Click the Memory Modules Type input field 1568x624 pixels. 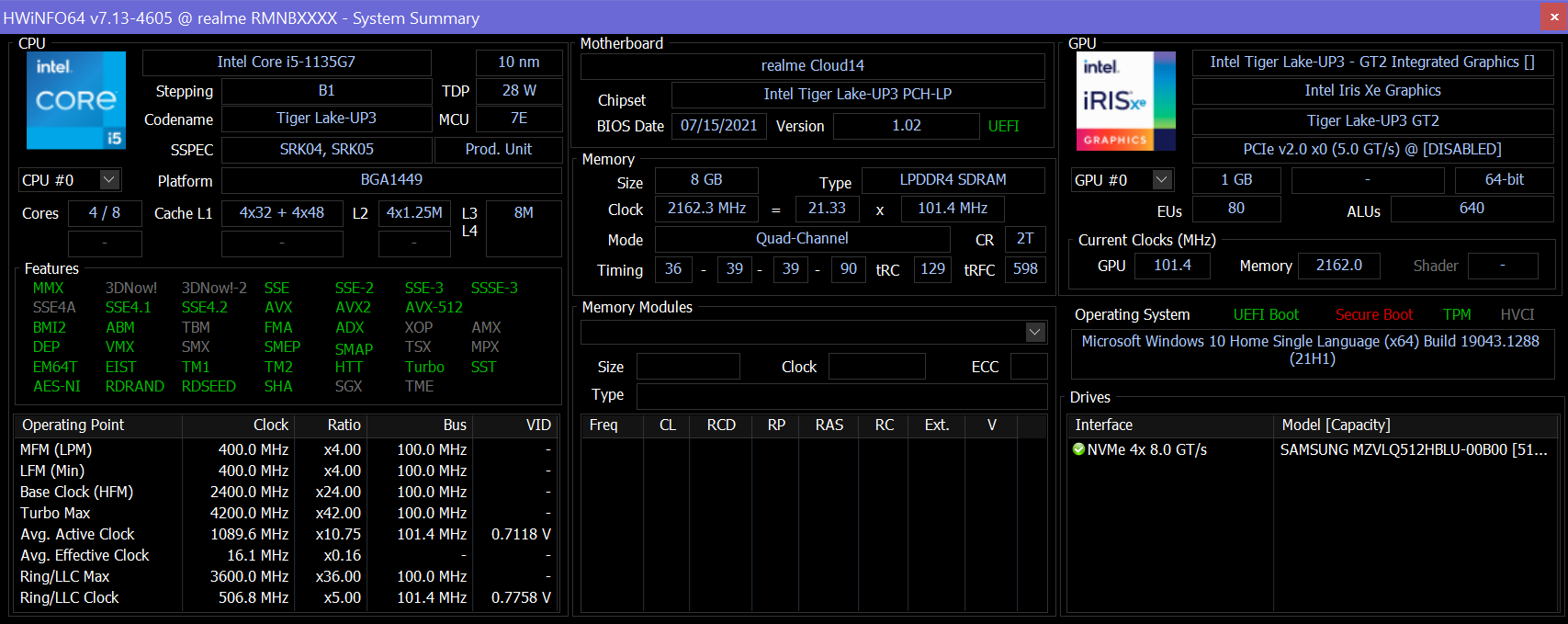[x=841, y=396]
